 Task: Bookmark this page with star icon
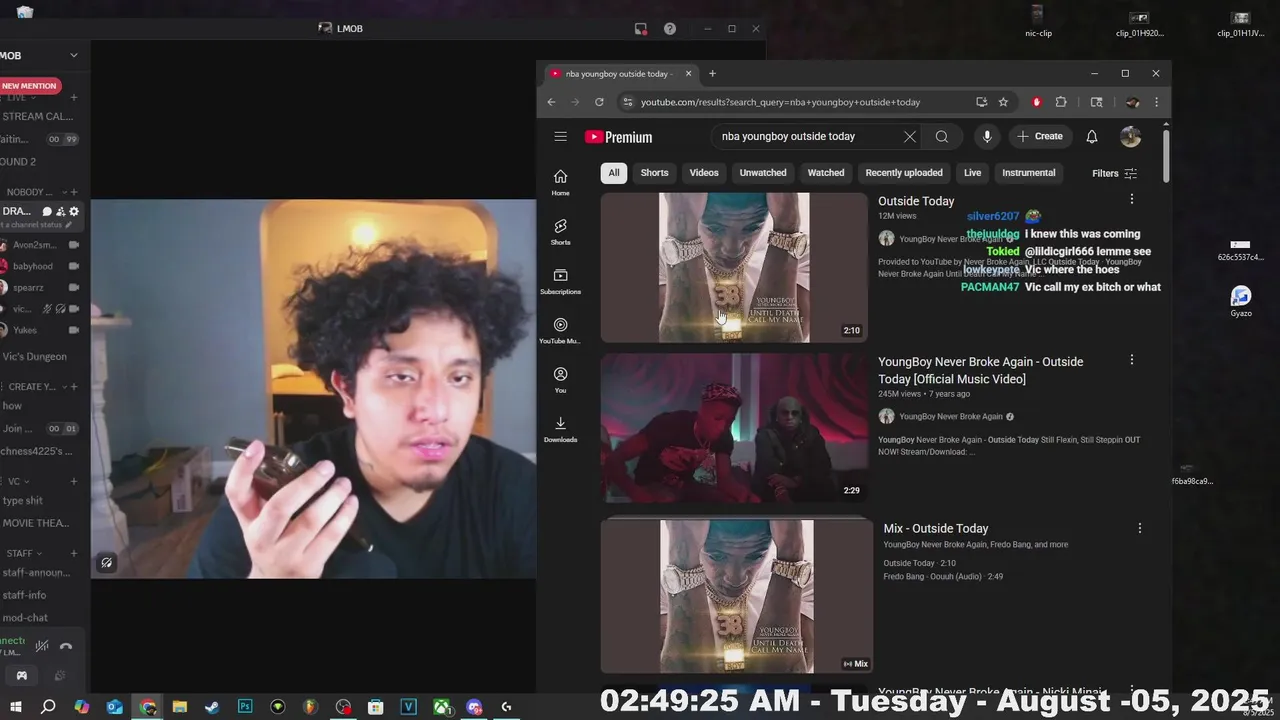point(1003,102)
